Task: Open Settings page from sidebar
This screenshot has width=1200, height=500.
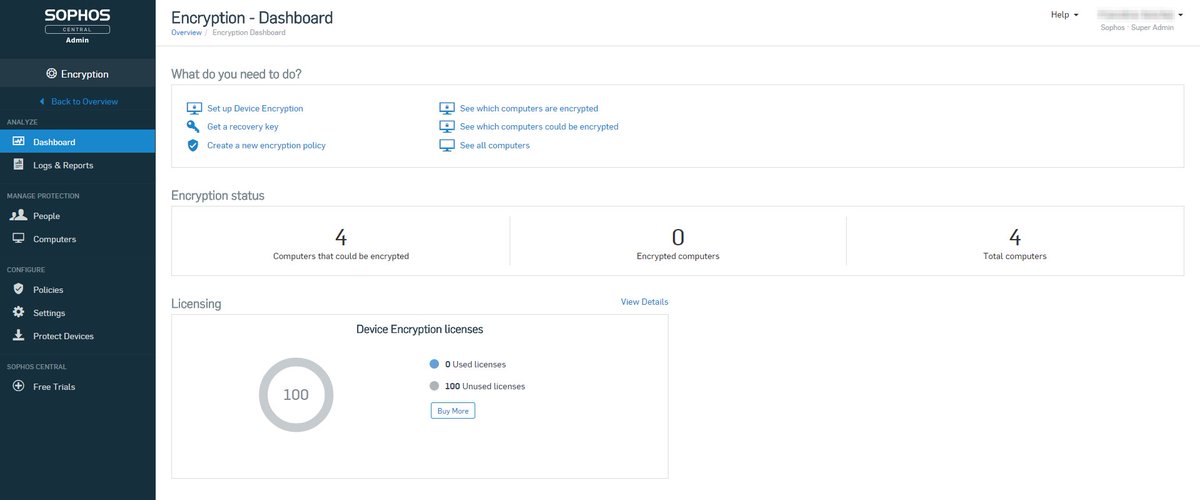Action: [x=78, y=313]
